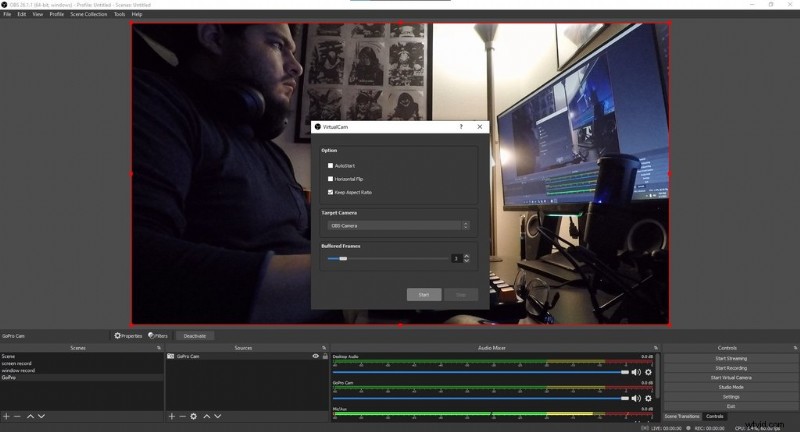
Task: Switch to Controls tab
Action: 714,416
